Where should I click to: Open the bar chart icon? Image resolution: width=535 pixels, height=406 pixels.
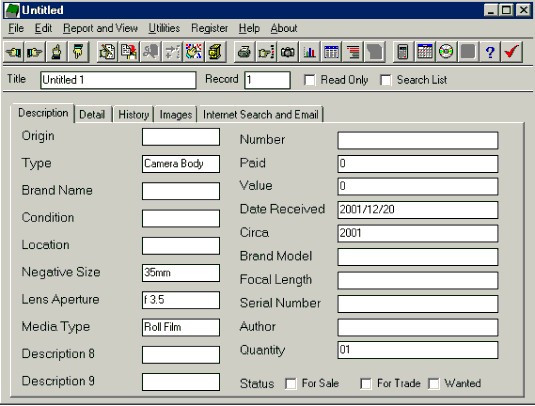[309, 52]
